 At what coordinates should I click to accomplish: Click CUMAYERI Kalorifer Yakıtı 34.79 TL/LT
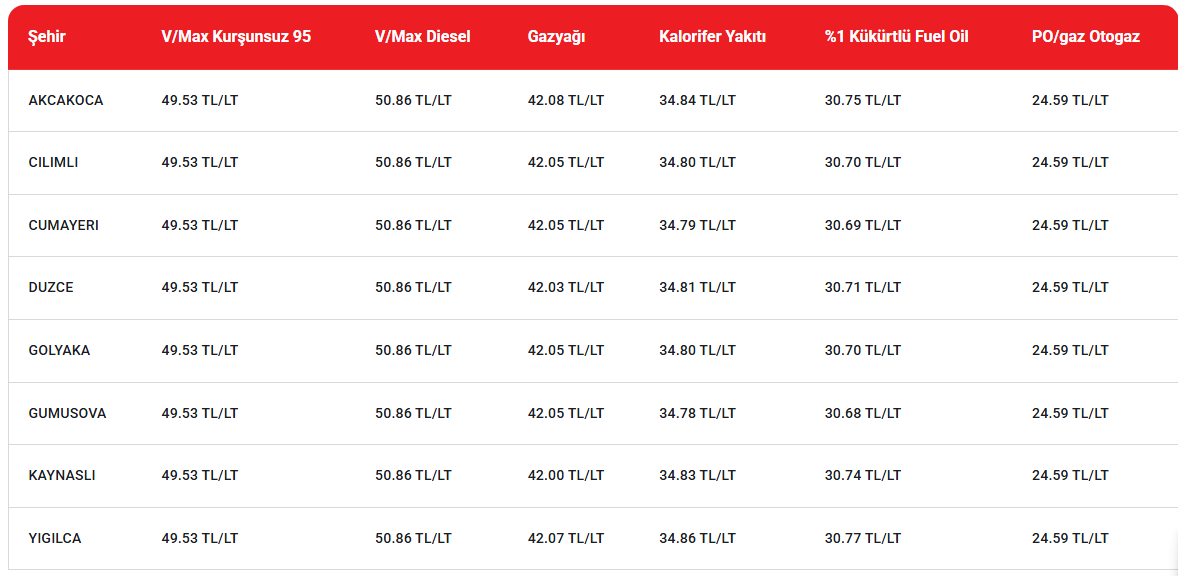click(x=697, y=225)
